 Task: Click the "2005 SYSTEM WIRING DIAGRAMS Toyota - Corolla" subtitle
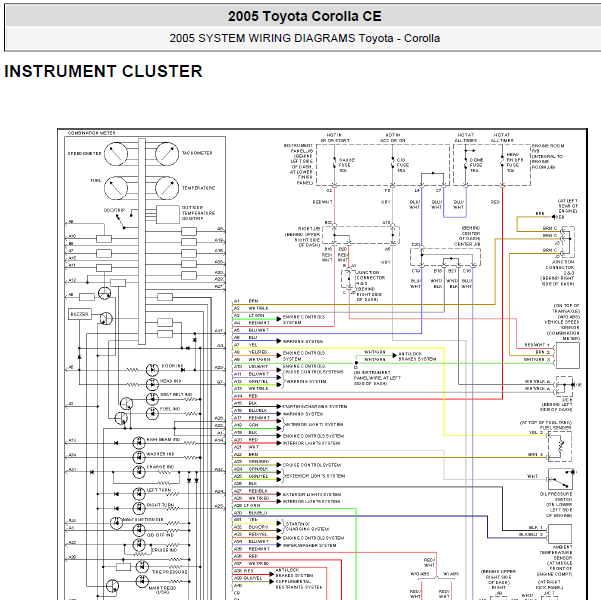coord(304,38)
